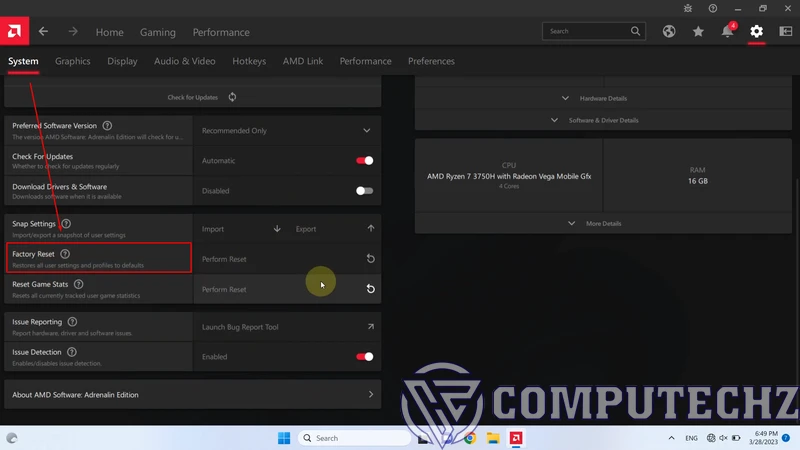Screen dimensions: 800x450
Task: Open Chrome from the taskbar
Action: pyautogui.click(x=470, y=438)
